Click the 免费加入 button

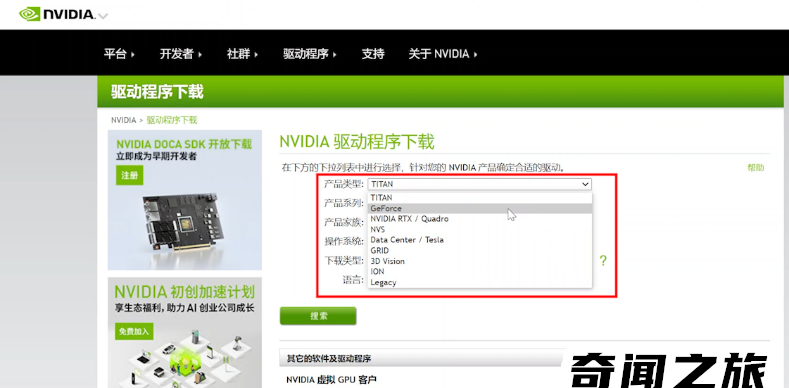click(134, 331)
